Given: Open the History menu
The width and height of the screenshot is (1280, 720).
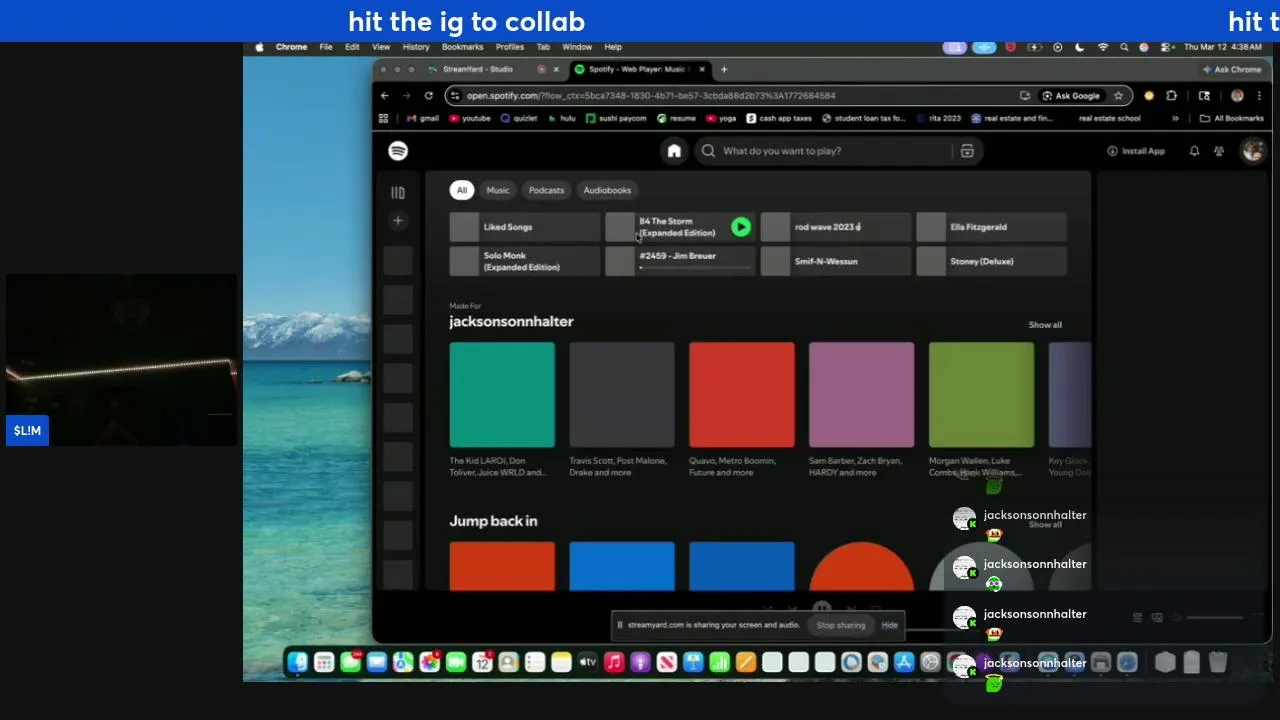Looking at the screenshot, I should 416,47.
